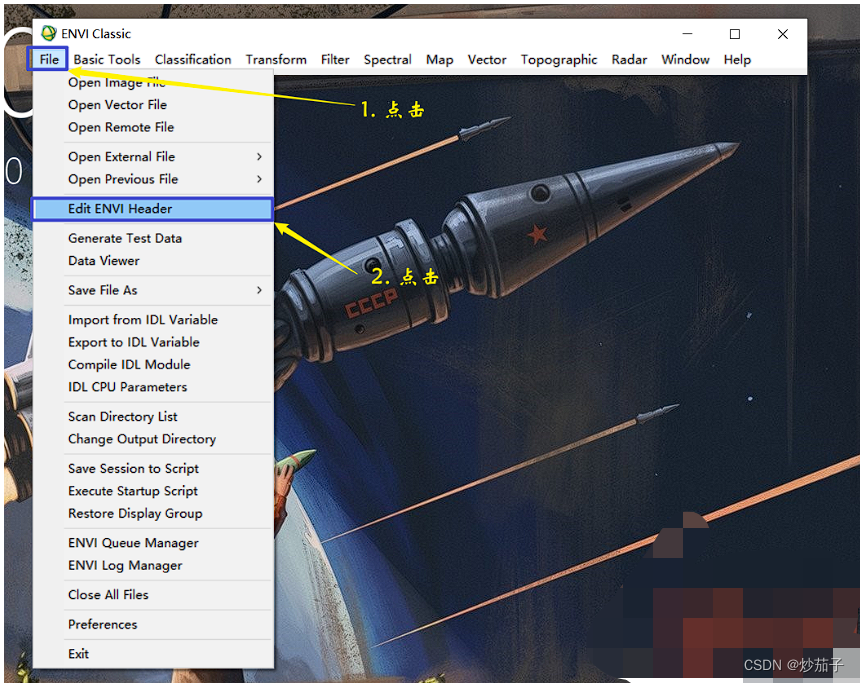860x683 pixels.
Task: Open the Topographic menu
Action: point(559,59)
